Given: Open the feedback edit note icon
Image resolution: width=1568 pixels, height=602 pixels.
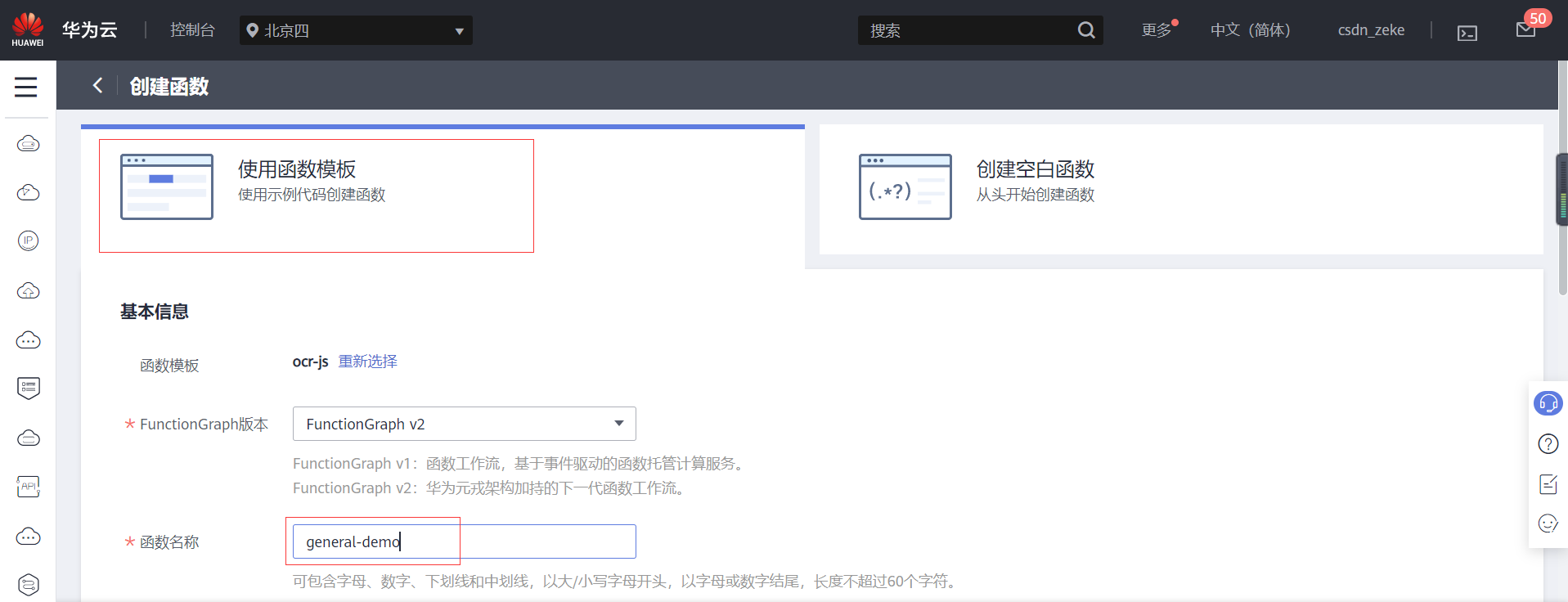Looking at the screenshot, I should pyautogui.click(x=1548, y=484).
